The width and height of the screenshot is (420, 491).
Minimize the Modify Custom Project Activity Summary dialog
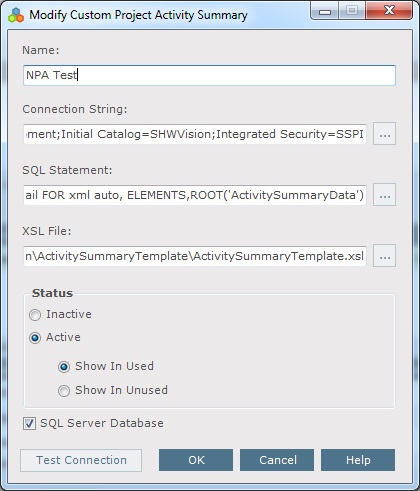click(325, 11)
